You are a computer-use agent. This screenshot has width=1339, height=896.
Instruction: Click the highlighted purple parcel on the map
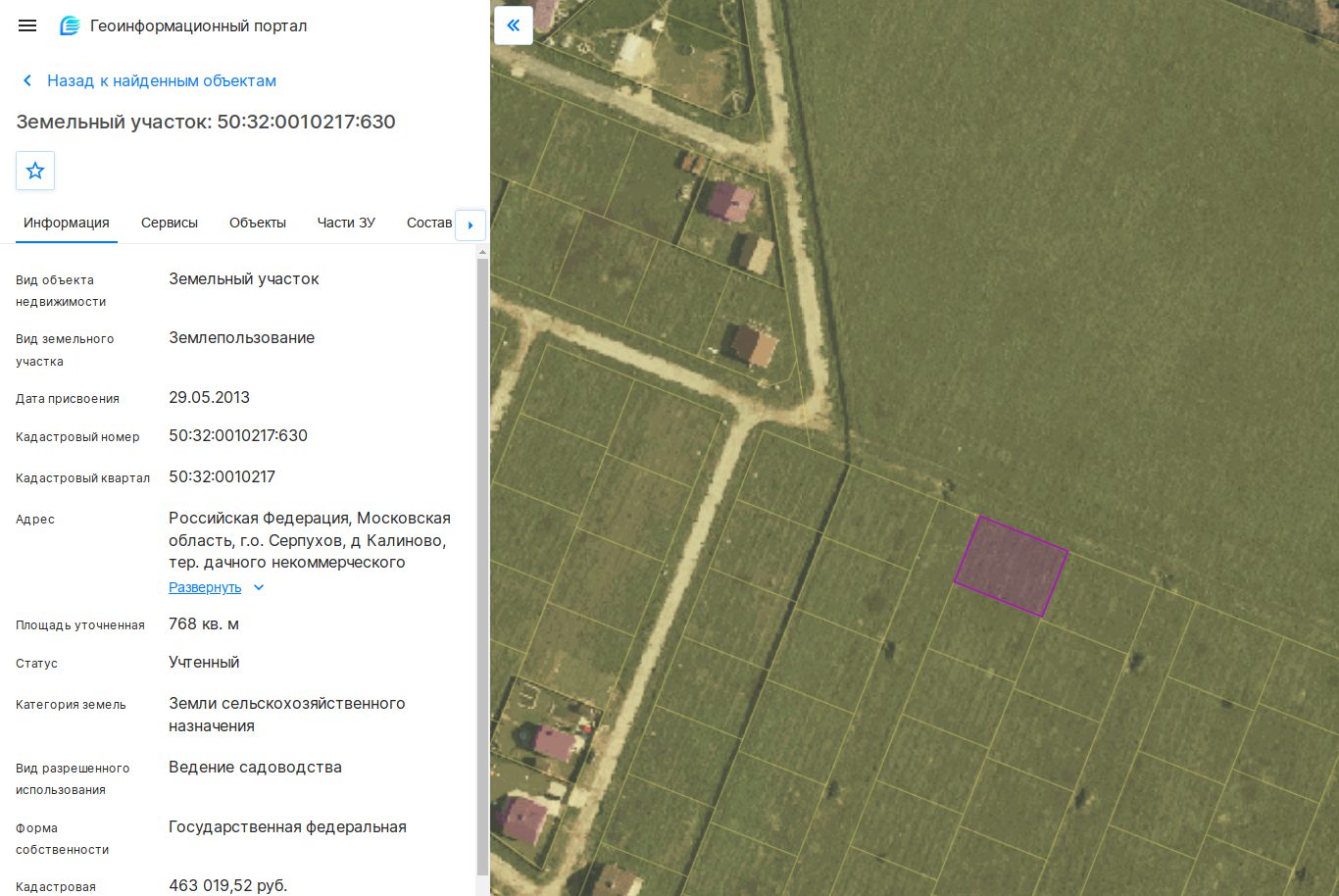1011,567
